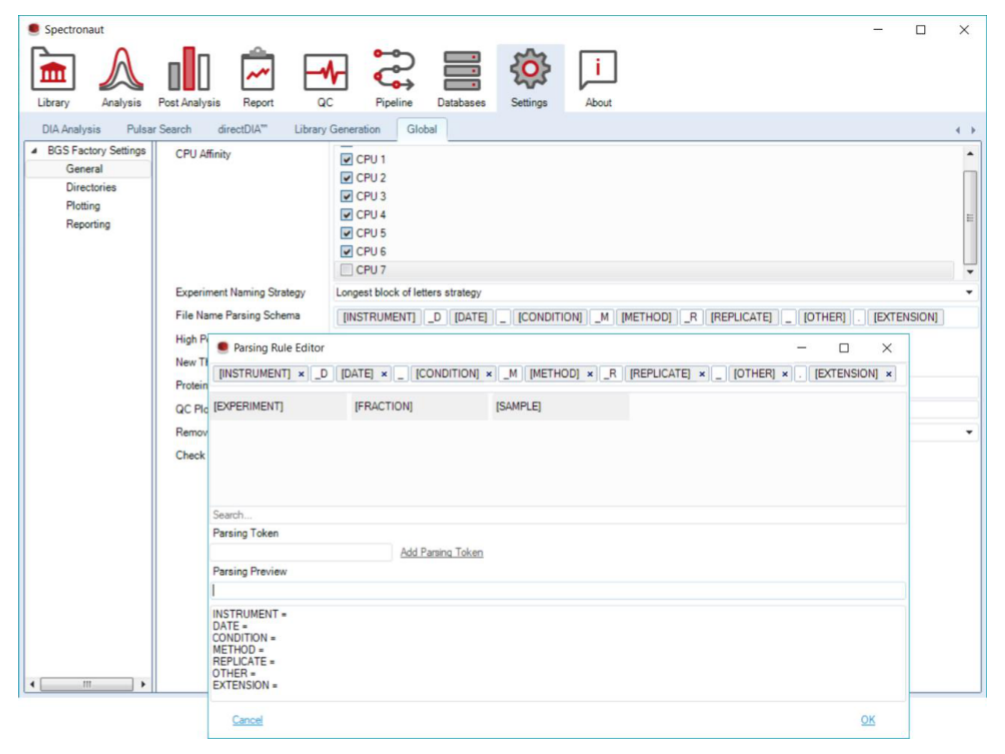Select Plotting in the settings tree
Screen dimensions: 1005x754
[83, 206]
